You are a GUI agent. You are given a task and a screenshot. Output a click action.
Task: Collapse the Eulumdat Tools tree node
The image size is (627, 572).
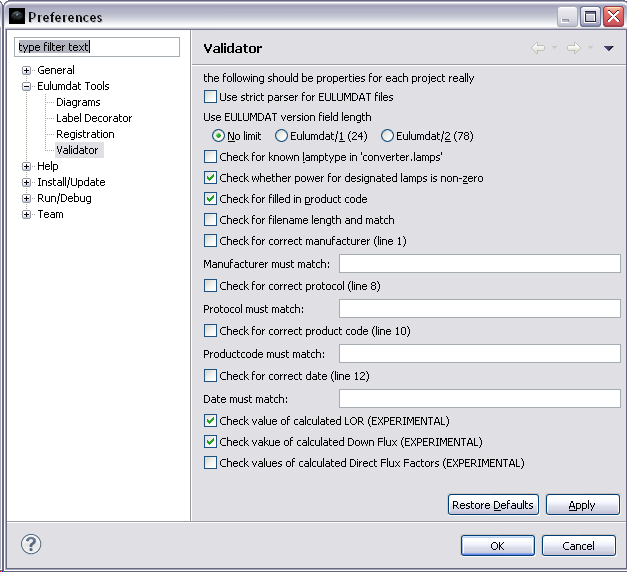[x=26, y=86]
